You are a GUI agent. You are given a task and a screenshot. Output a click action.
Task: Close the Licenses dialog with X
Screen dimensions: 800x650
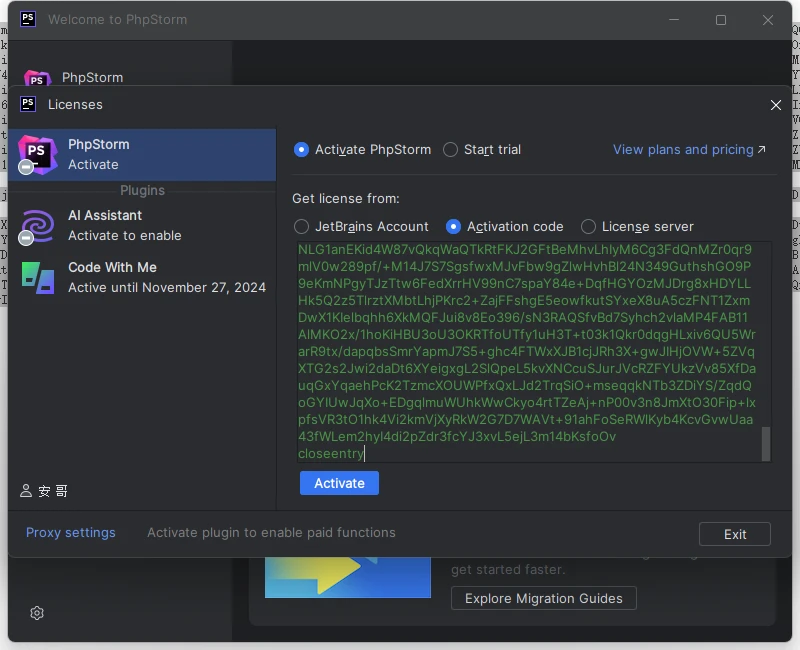tap(776, 105)
